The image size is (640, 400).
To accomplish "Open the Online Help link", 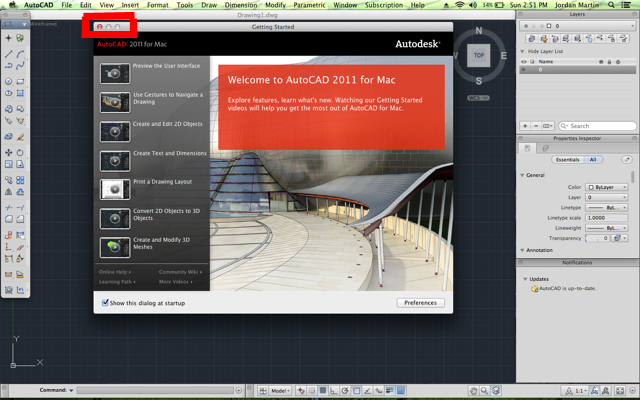I will (x=115, y=272).
